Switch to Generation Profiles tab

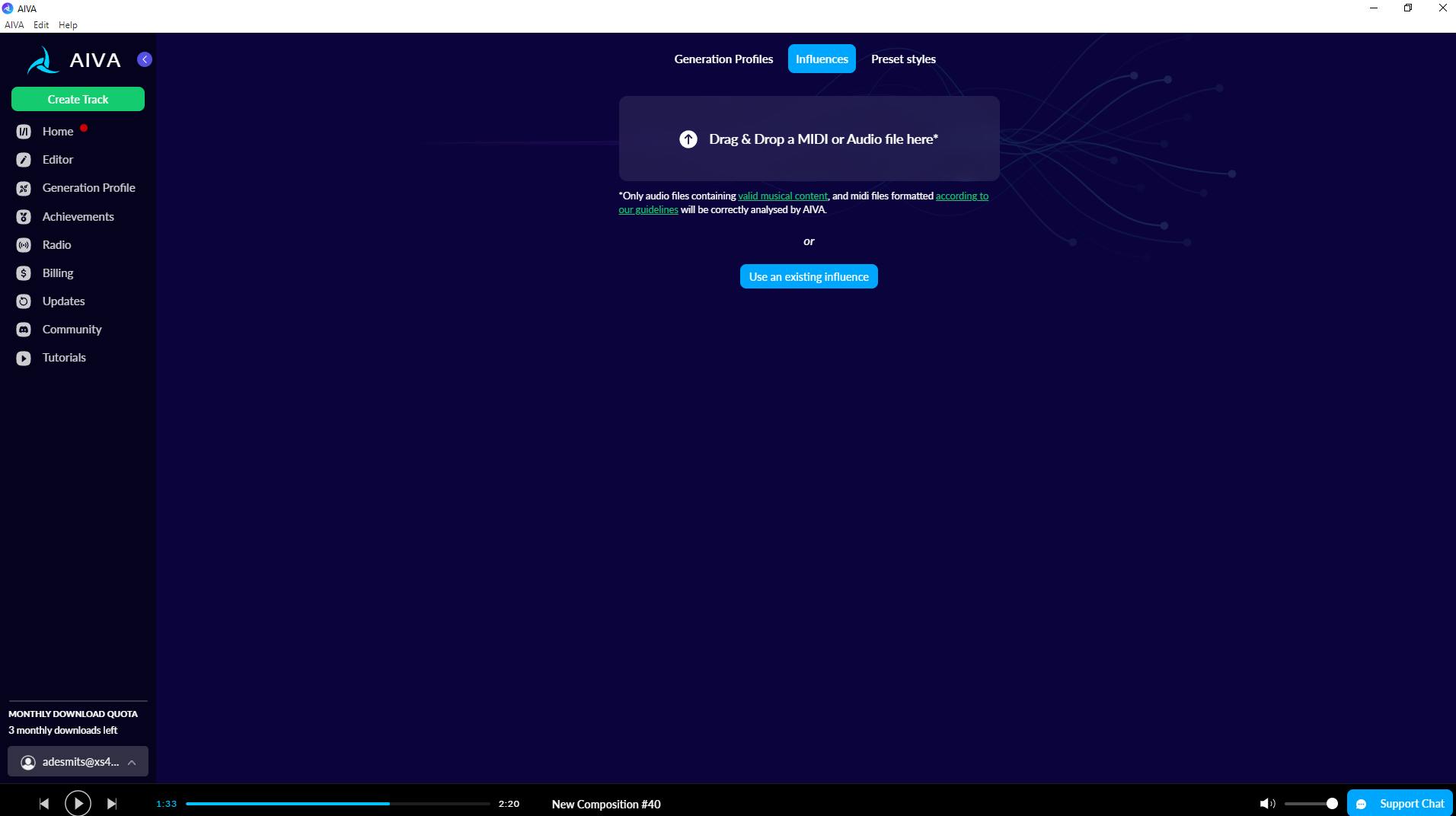pyautogui.click(x=723, y=59)
